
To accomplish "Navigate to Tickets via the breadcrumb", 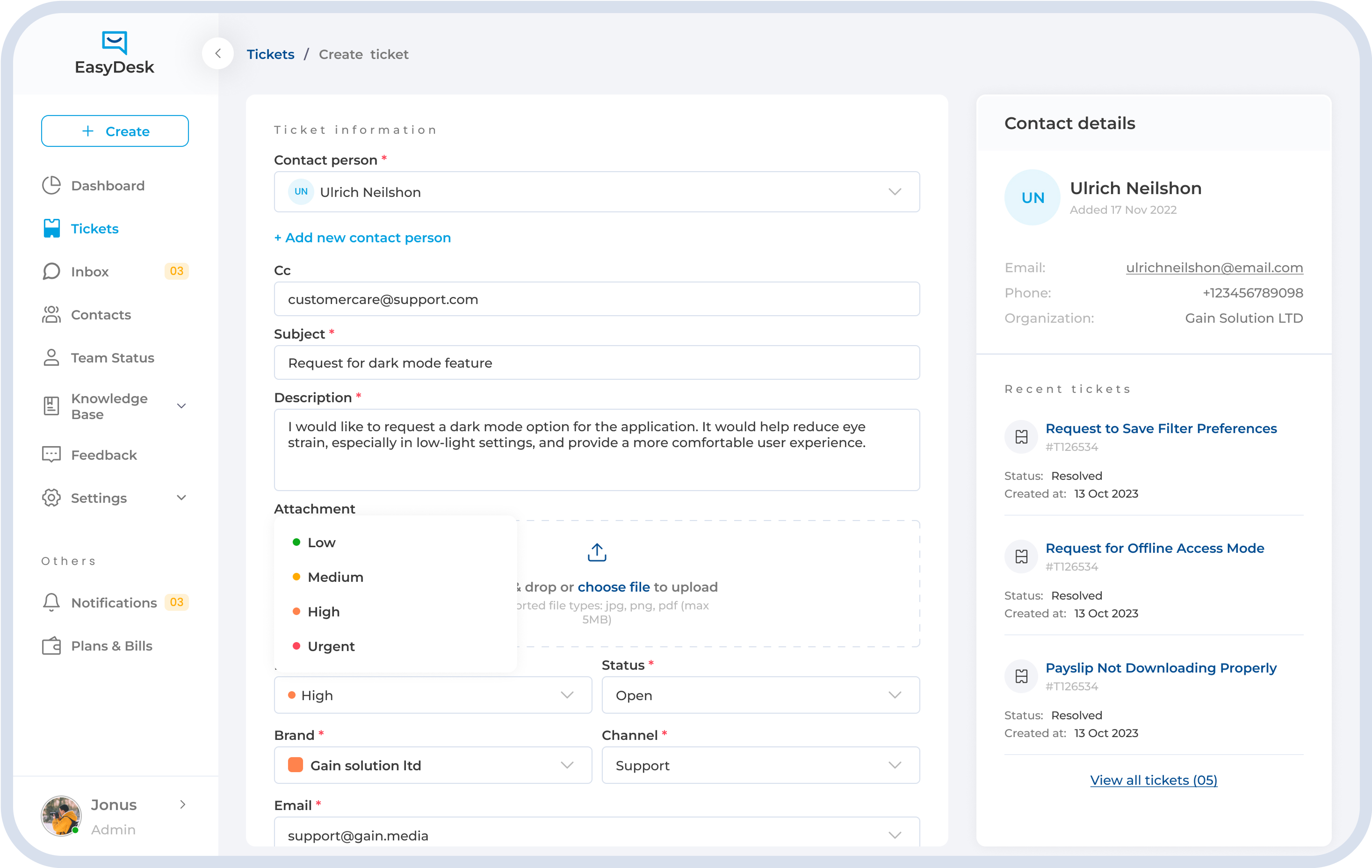I will pos(270,54).
